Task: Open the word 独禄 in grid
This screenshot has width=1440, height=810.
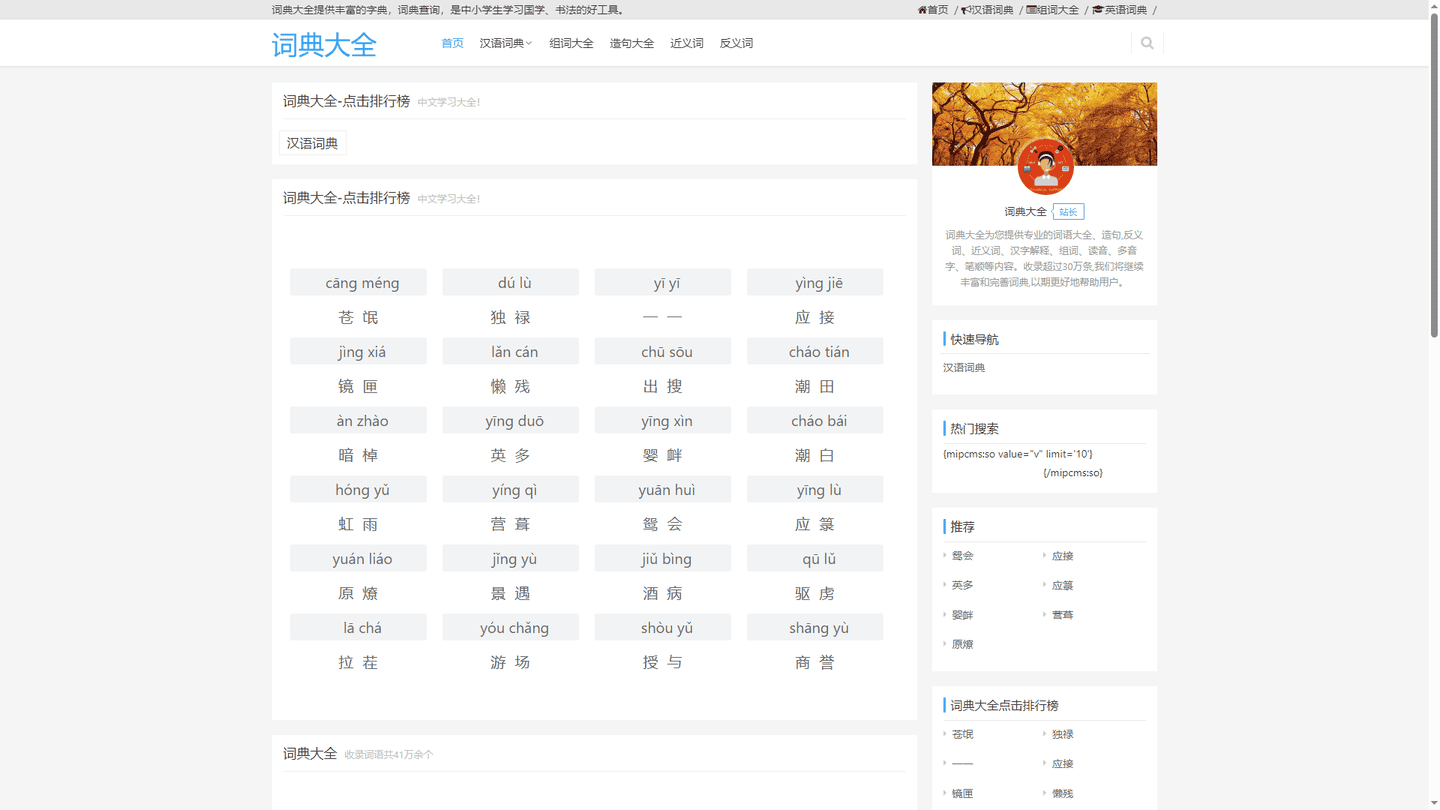Action: click(510, 317)
